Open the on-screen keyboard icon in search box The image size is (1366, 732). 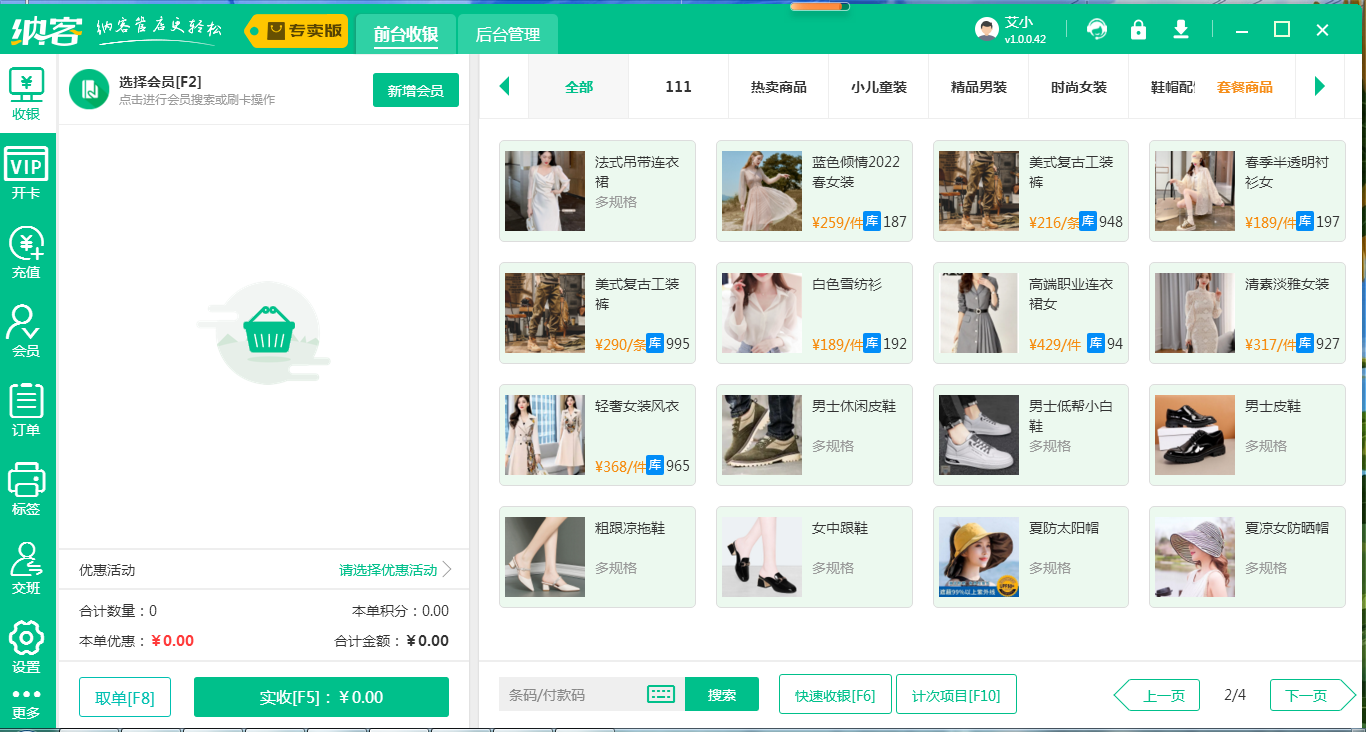[x=661, y=694]
